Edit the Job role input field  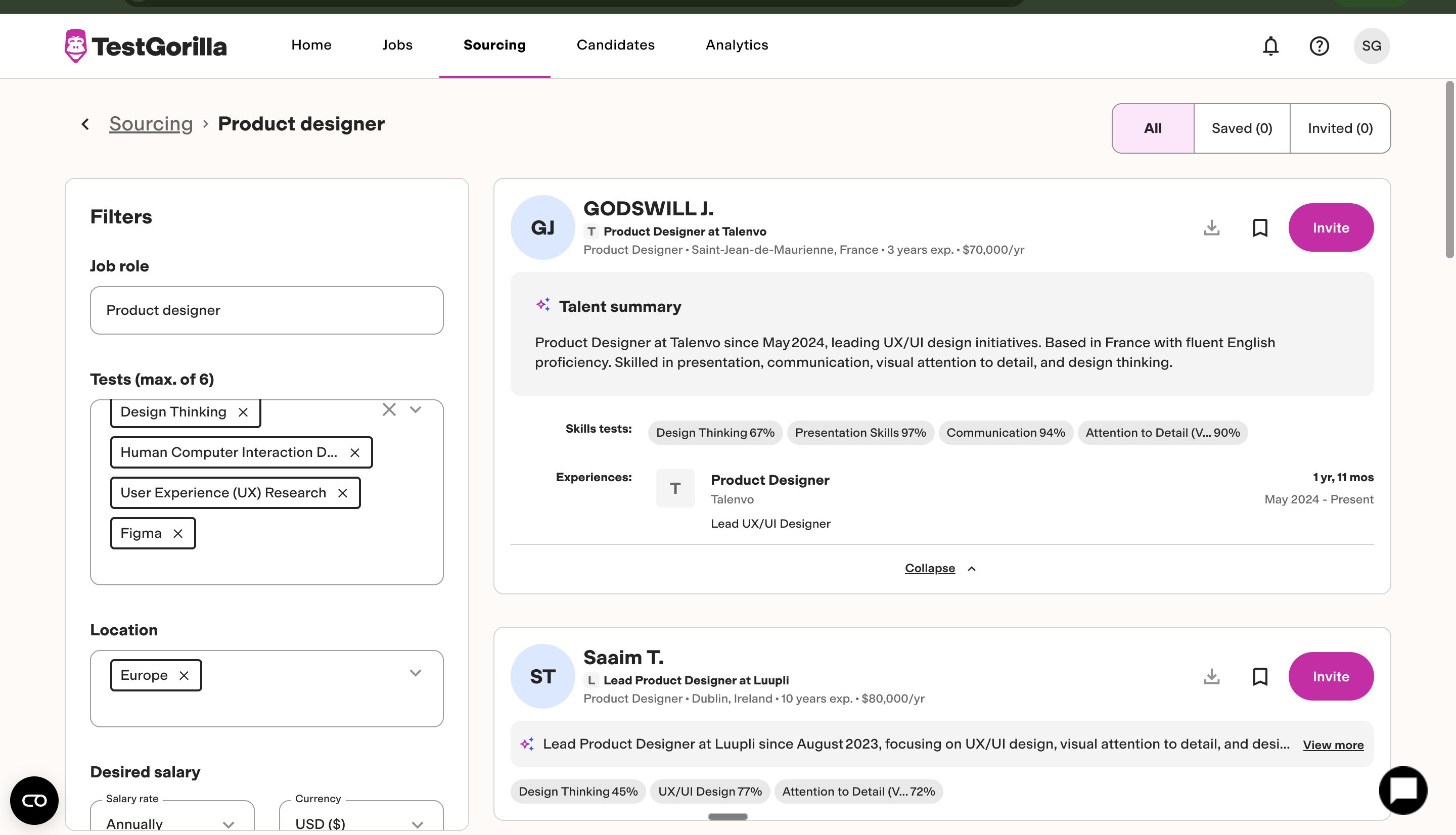coord(266,310)
